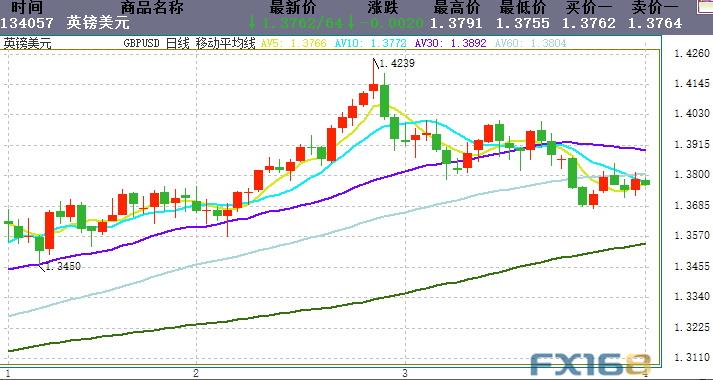Click the latest price 1.3762/64
The image size is (713, 380).
(304, 23)
